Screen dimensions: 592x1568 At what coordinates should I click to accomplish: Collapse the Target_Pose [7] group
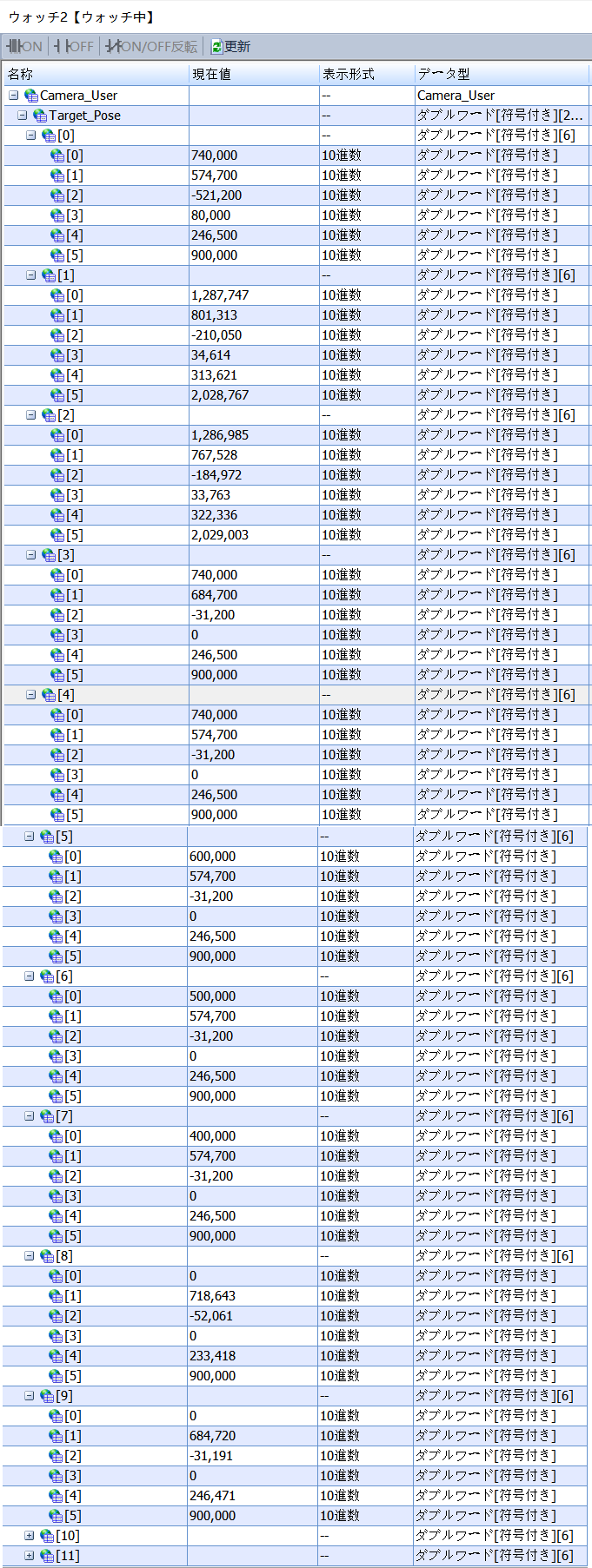pyautogui.click(x=29, y=1116)
